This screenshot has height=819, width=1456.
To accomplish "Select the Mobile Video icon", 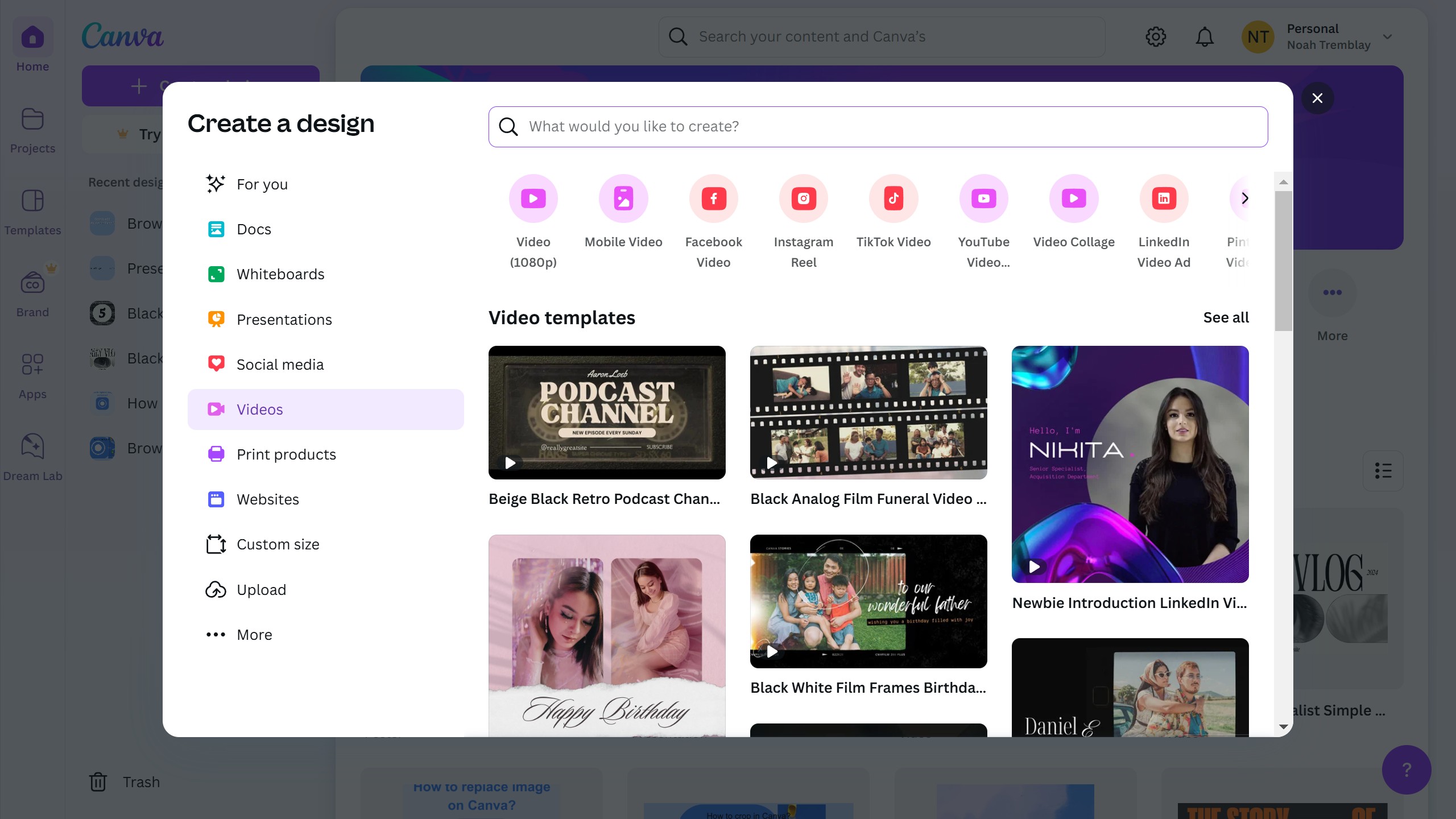I will pyautogui.click(x=623, y=198).
